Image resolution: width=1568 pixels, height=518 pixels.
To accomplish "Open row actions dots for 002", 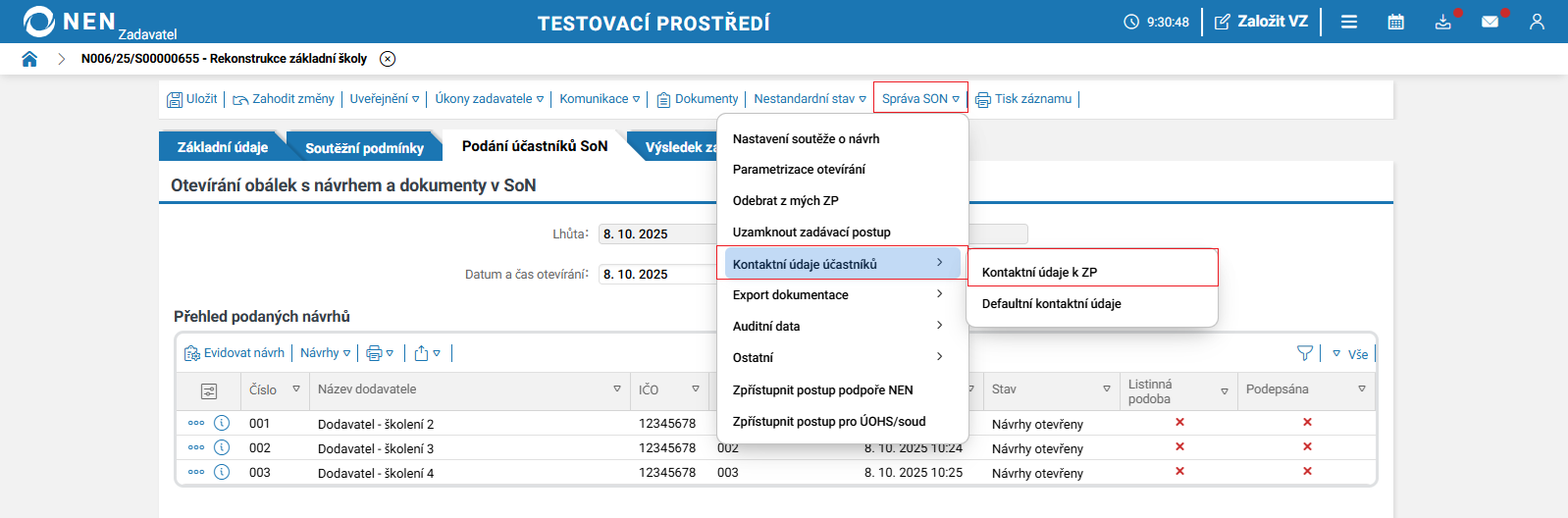I will 196,447.
